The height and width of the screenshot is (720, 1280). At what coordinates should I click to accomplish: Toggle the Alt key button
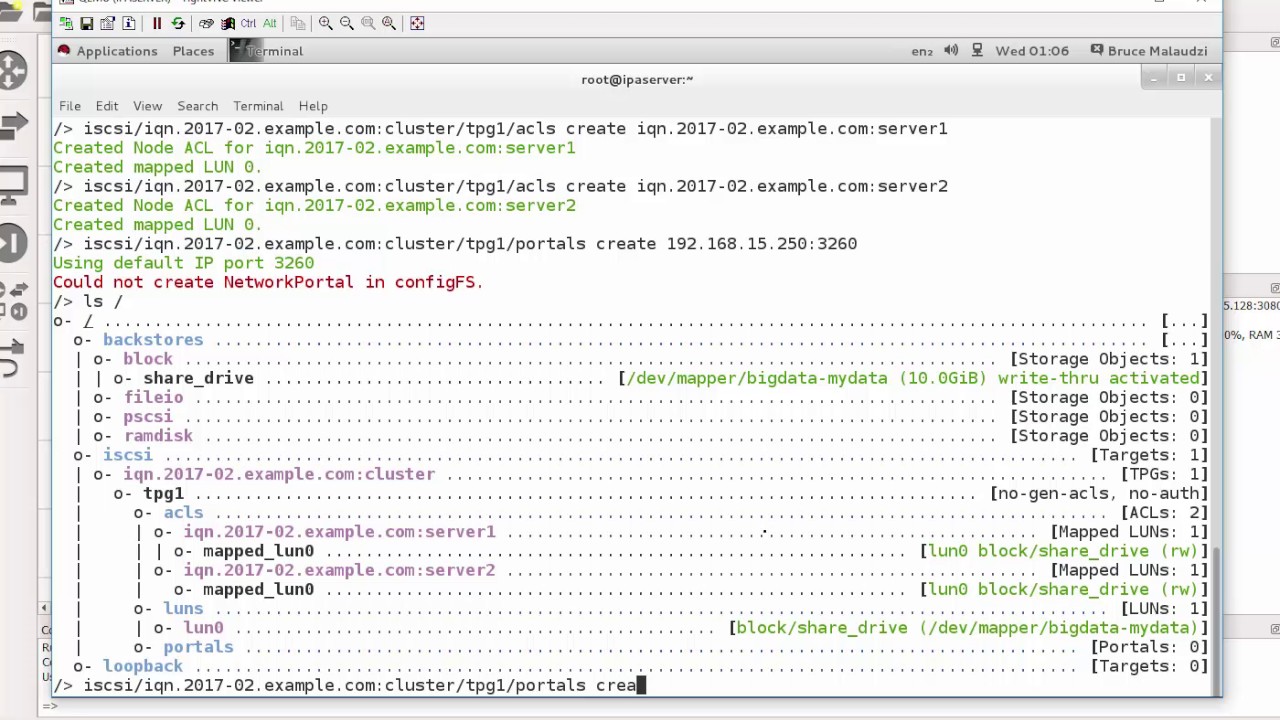coord(269,23)
